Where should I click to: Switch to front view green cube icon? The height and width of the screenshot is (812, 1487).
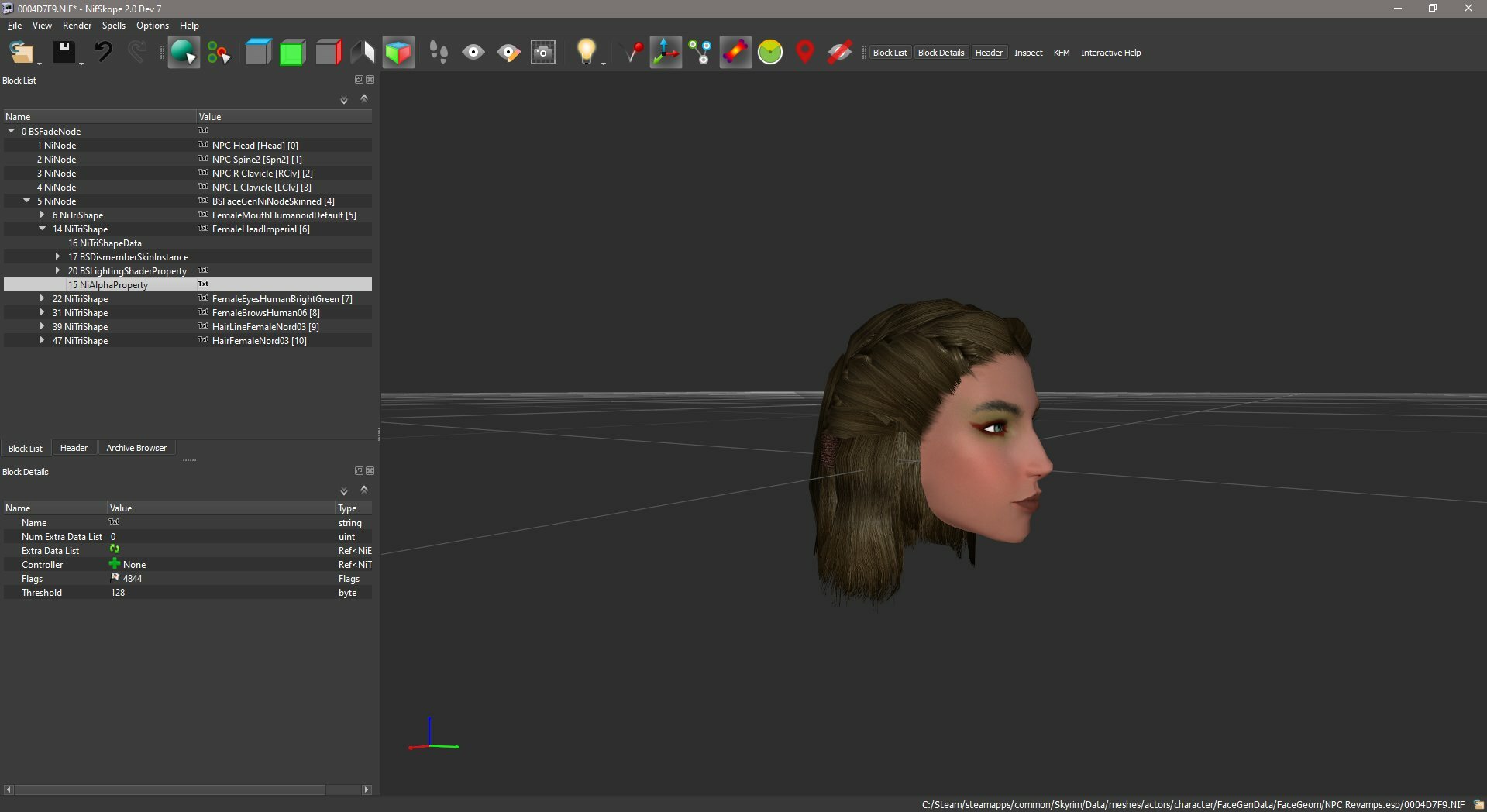point(292,53)
